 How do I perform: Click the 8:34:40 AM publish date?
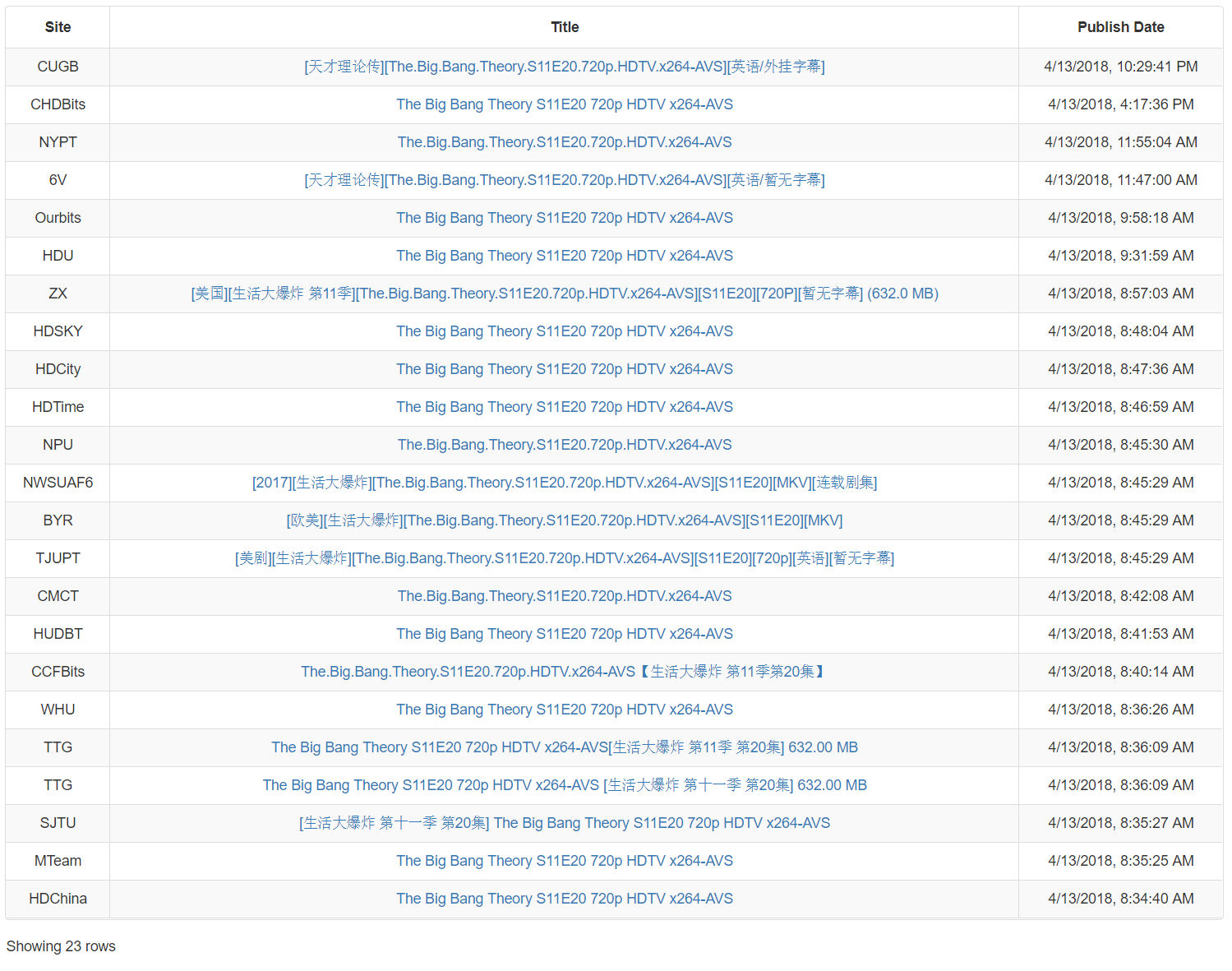pos(1121,899)
